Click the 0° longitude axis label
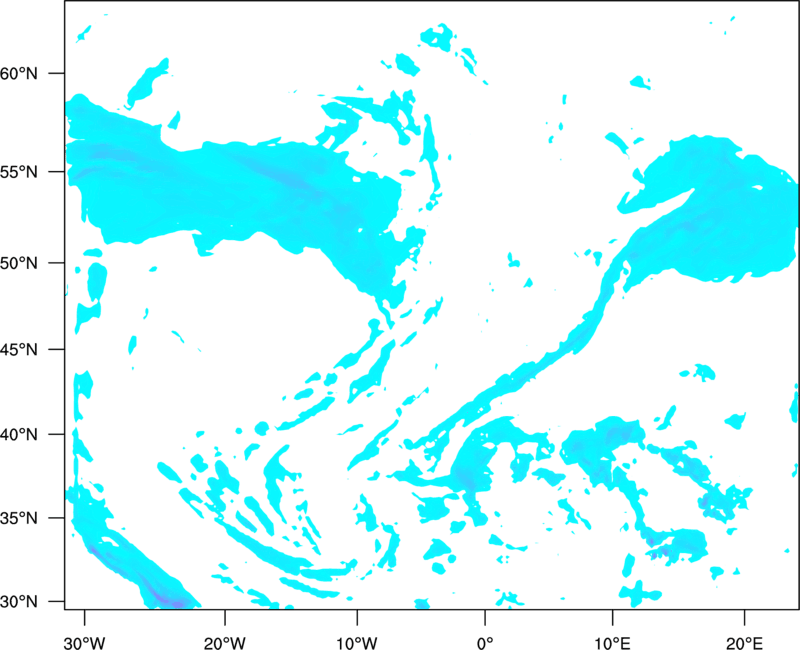Viewport: 800px width, 650px height. (x=485, y=643)
